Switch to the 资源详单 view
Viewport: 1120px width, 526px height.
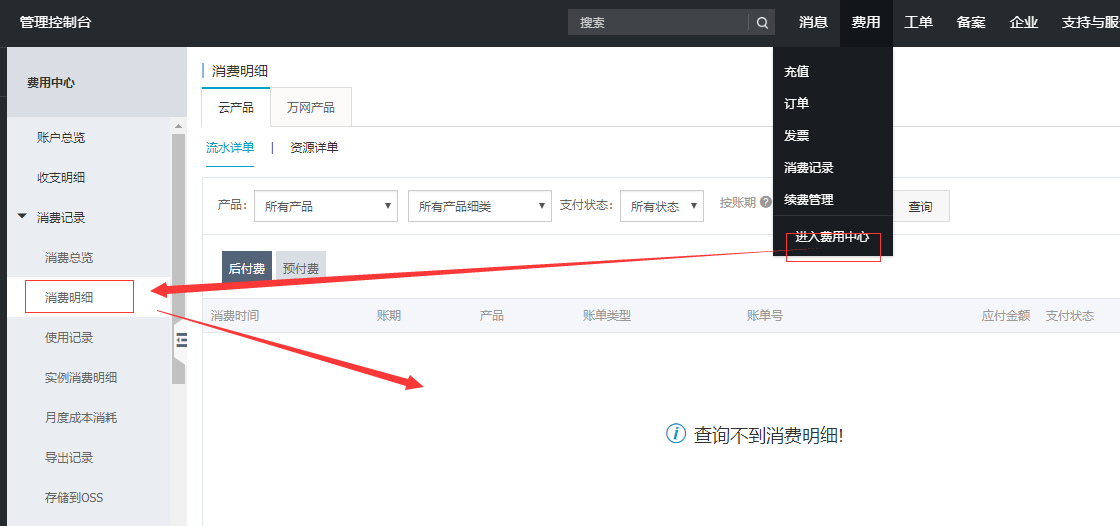point(314,148)
